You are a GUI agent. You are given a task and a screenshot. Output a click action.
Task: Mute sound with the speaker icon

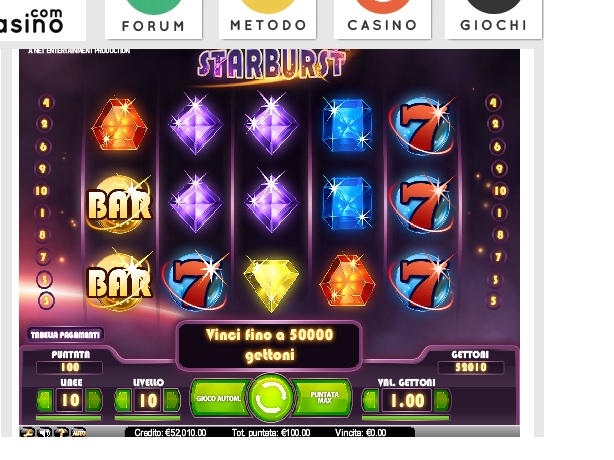pyautogui.click(x=44, y=433)
